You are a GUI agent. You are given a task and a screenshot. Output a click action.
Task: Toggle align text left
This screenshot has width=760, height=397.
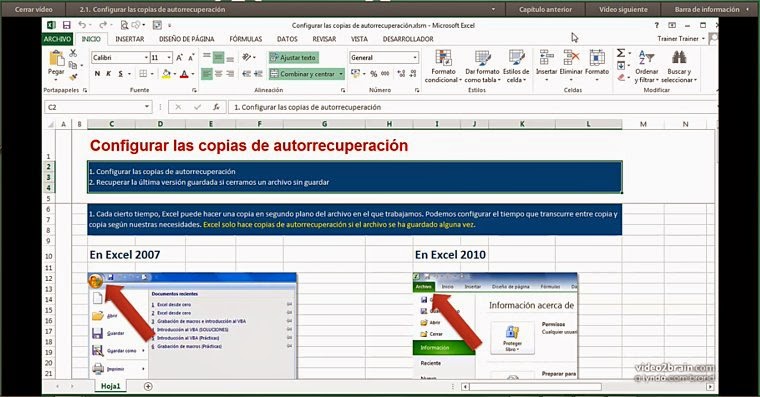pos(206,74)
